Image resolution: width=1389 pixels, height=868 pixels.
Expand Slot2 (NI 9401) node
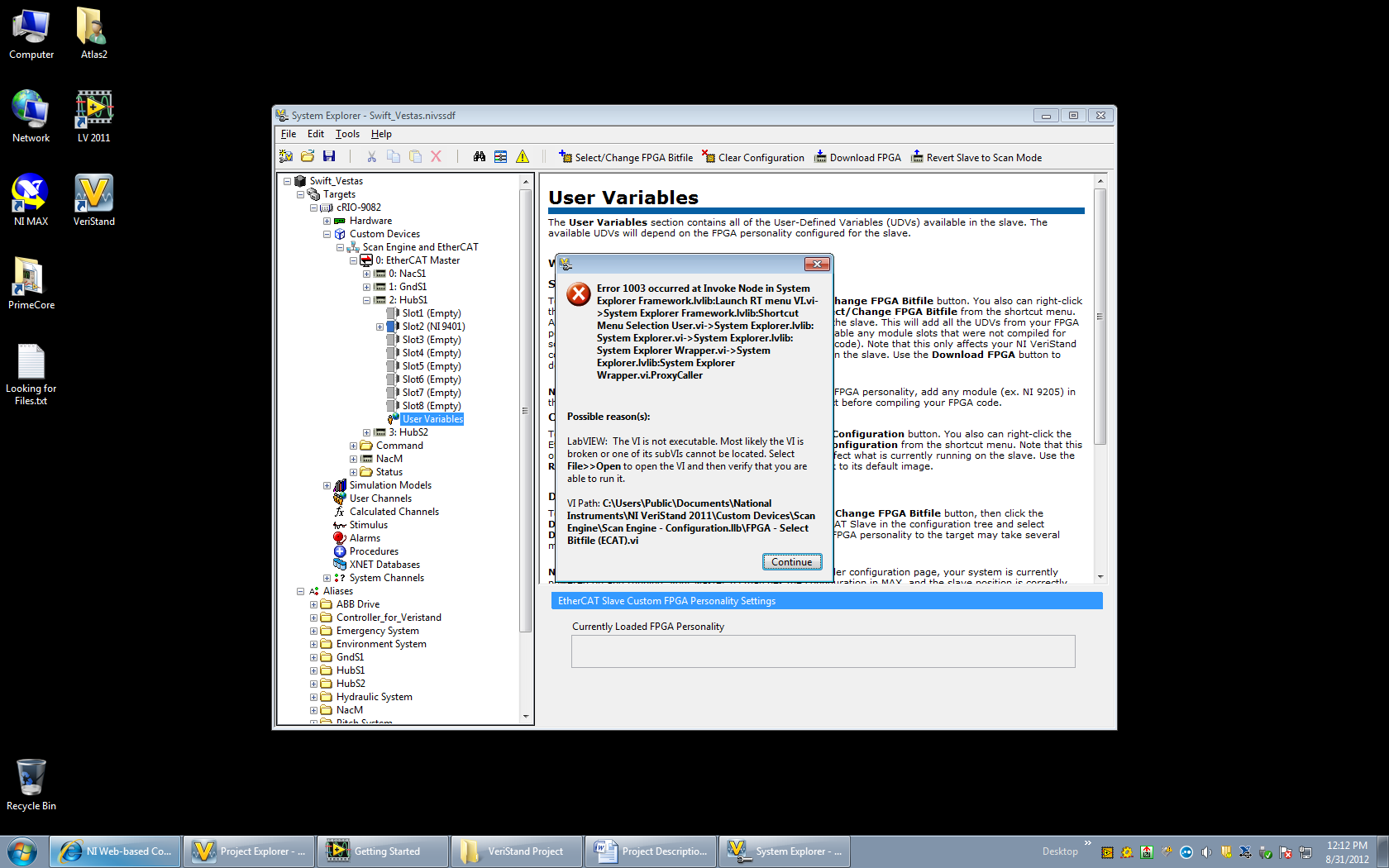click(379, 327)
